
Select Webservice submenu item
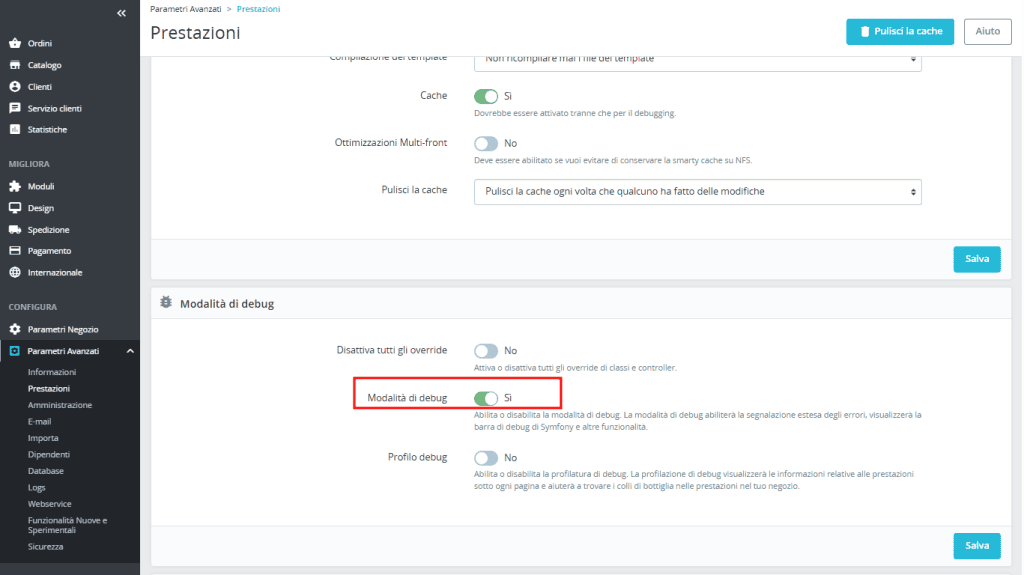point(50,504)
